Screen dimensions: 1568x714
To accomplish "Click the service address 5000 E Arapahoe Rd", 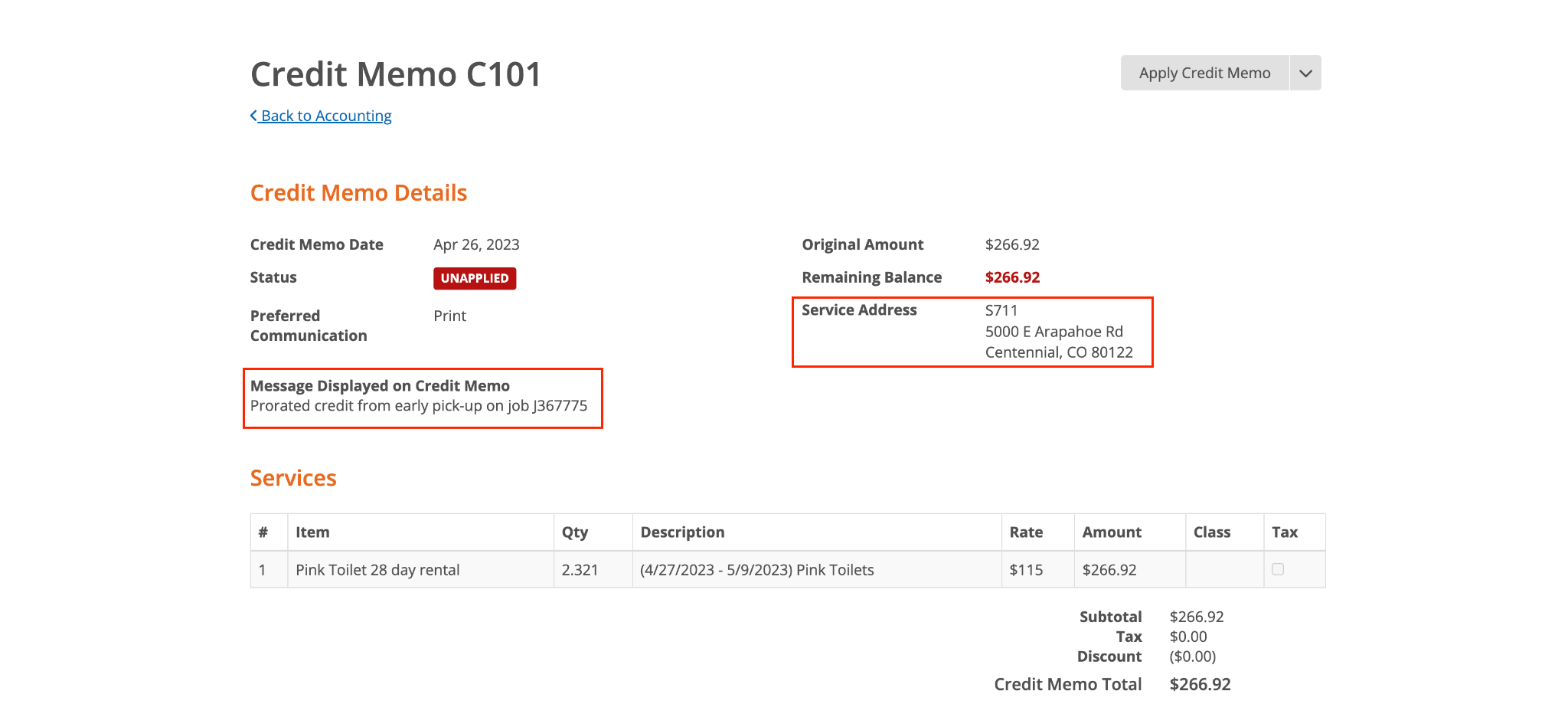I will 1053,332.
